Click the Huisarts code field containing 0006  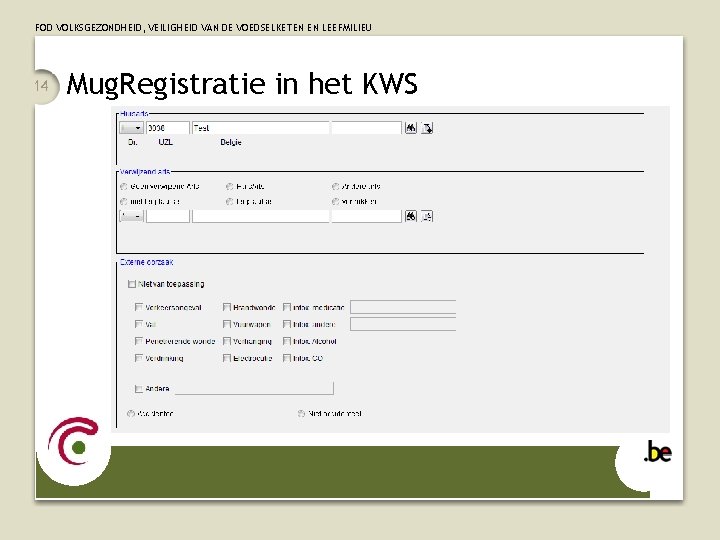[x=168, y=128]
